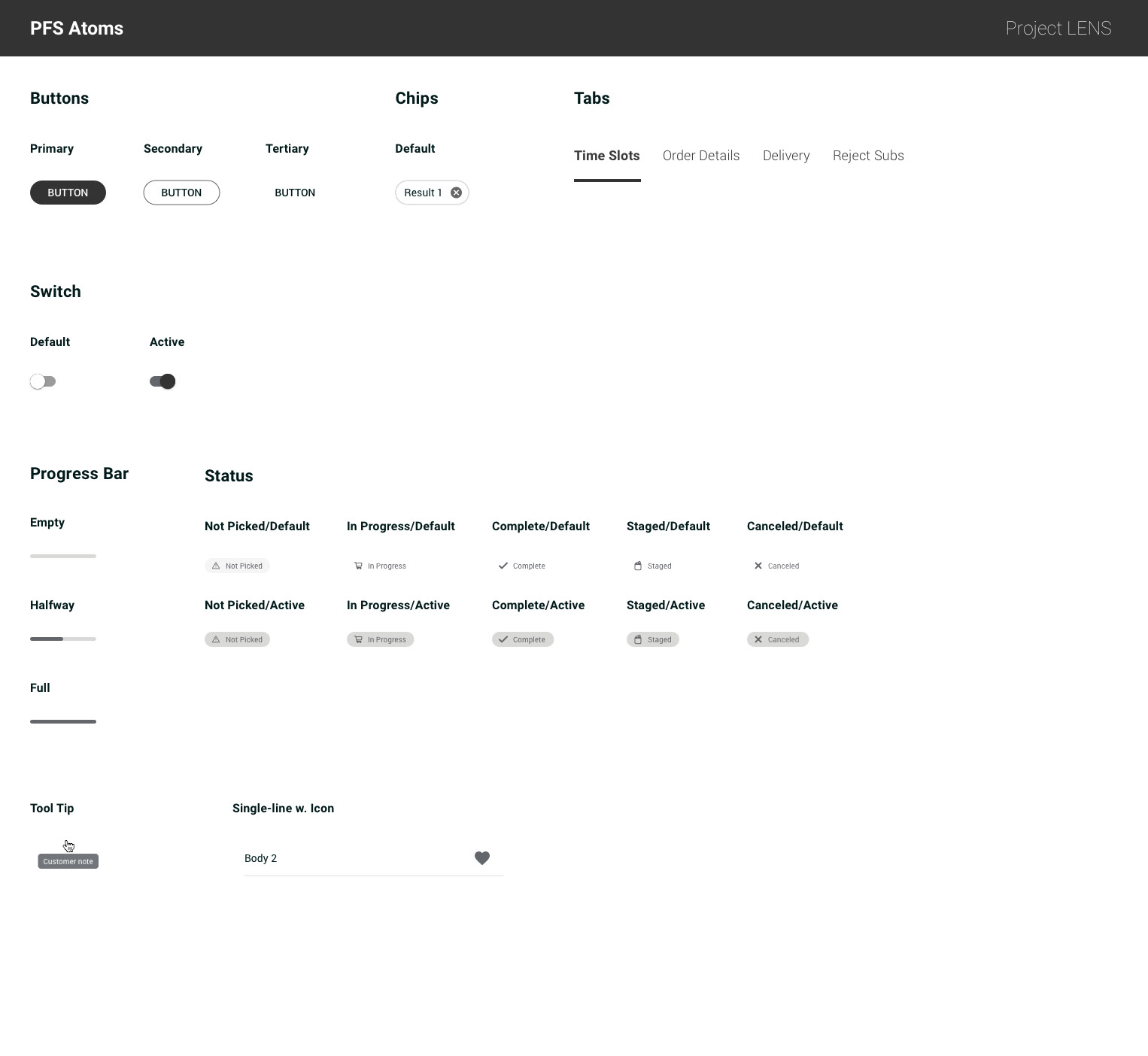
Task: Click the 'In Progress/Default' label
Action: pos(401,526)
